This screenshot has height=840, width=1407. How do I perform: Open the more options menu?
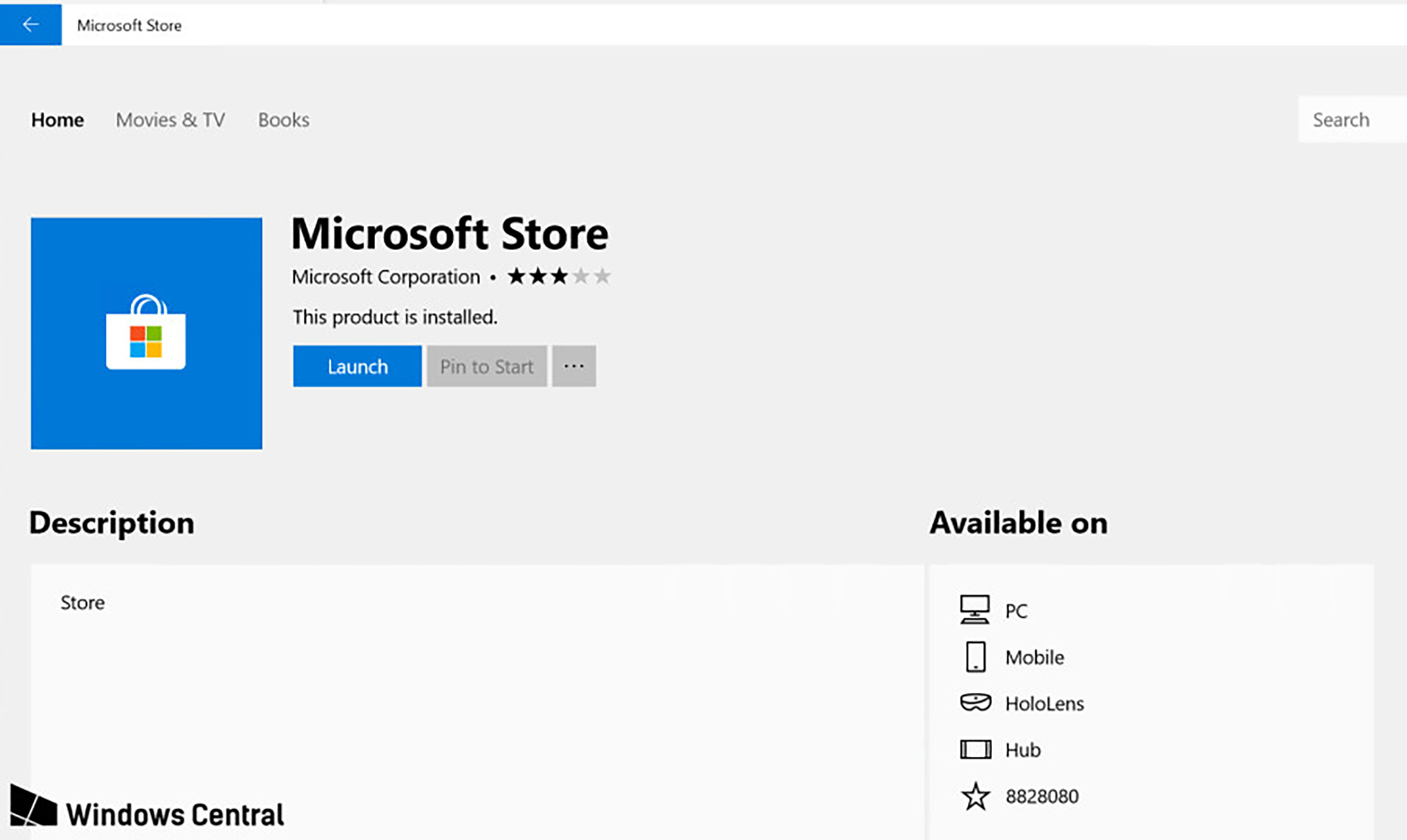(x=573, y=366)
